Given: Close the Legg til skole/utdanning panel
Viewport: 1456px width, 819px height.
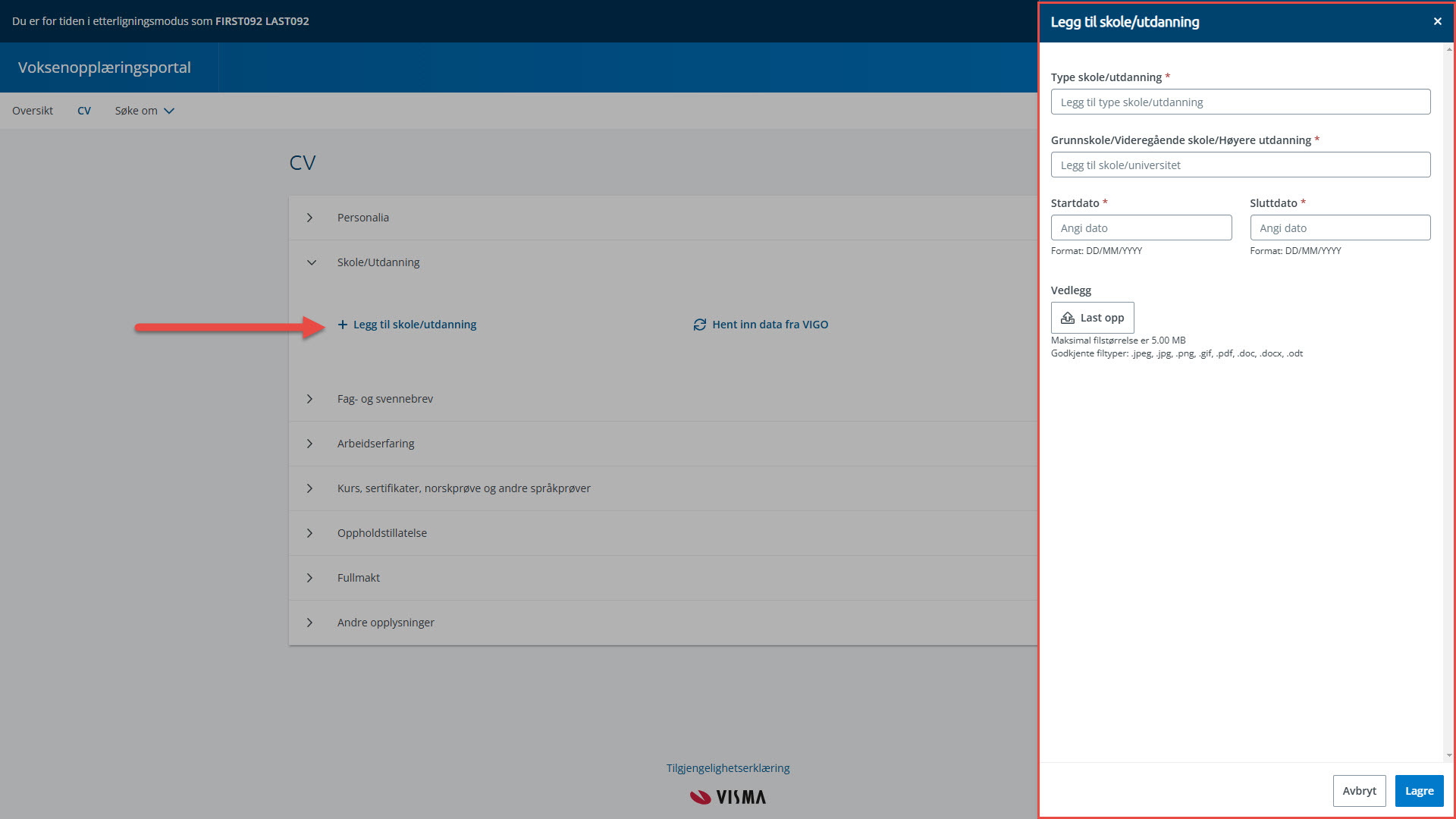Looking at the screenshot, I should [1437, 21].
